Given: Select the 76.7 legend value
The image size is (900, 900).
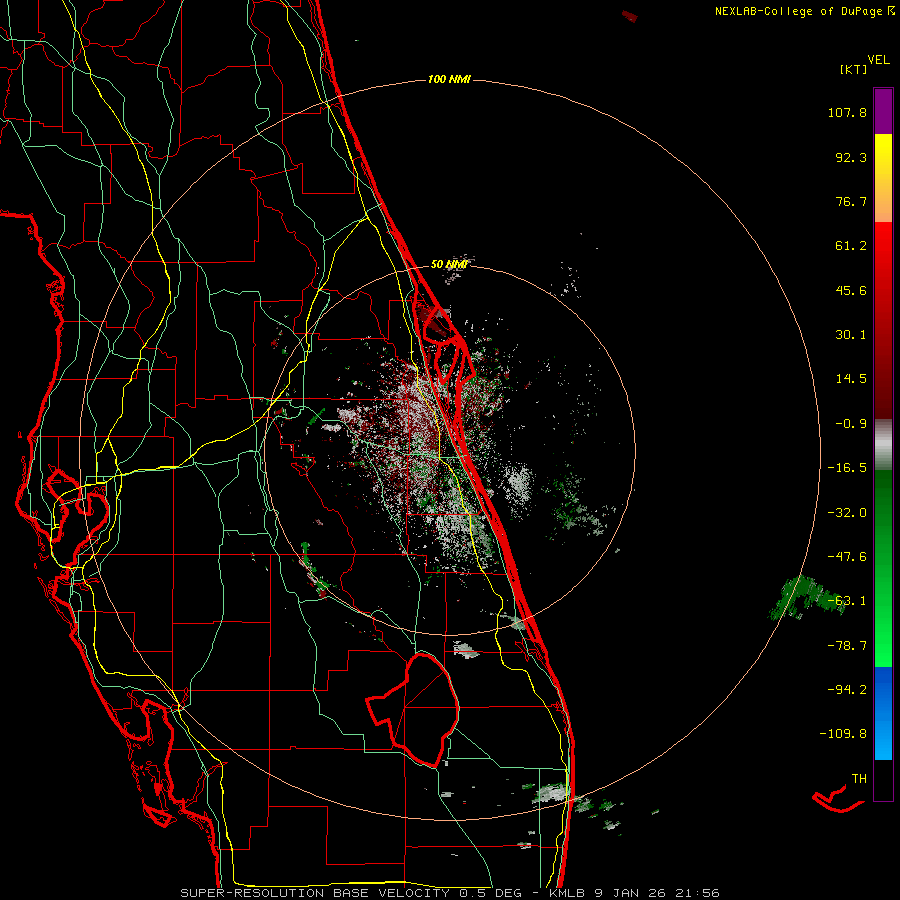Looking at the screenshot, I should [851, 201].
